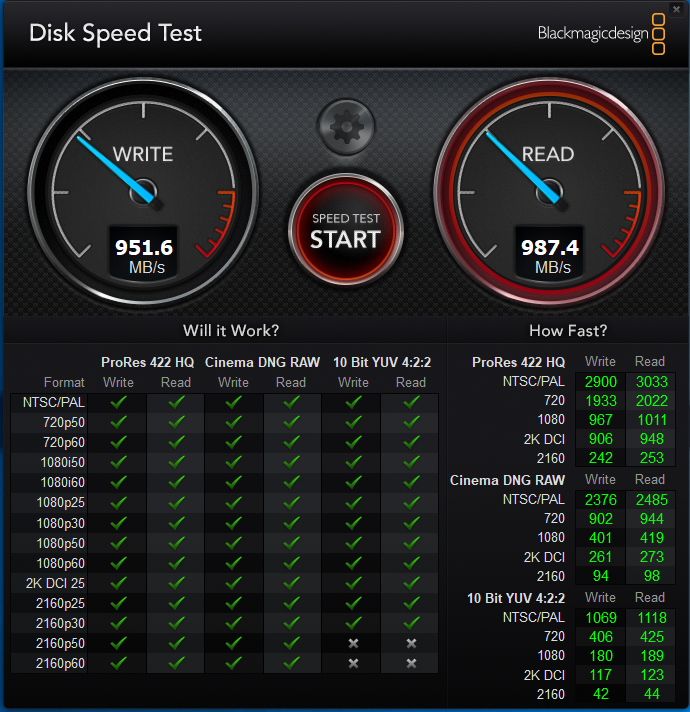The height and width of the screenshot is (712, 690).
Task: Click the Cinema DNG RAW heading in How Fast panel
Action: coord(507,480)
